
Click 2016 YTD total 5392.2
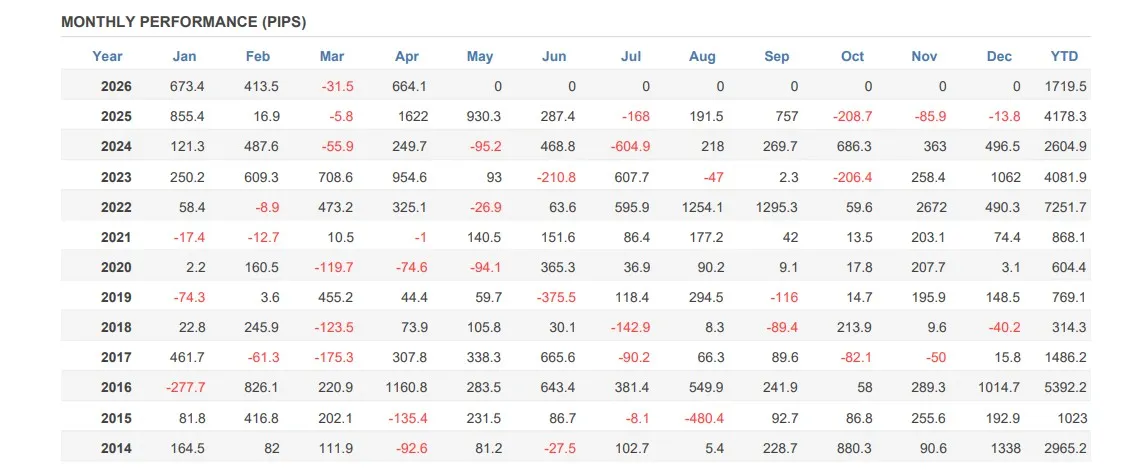point(1067,388)
